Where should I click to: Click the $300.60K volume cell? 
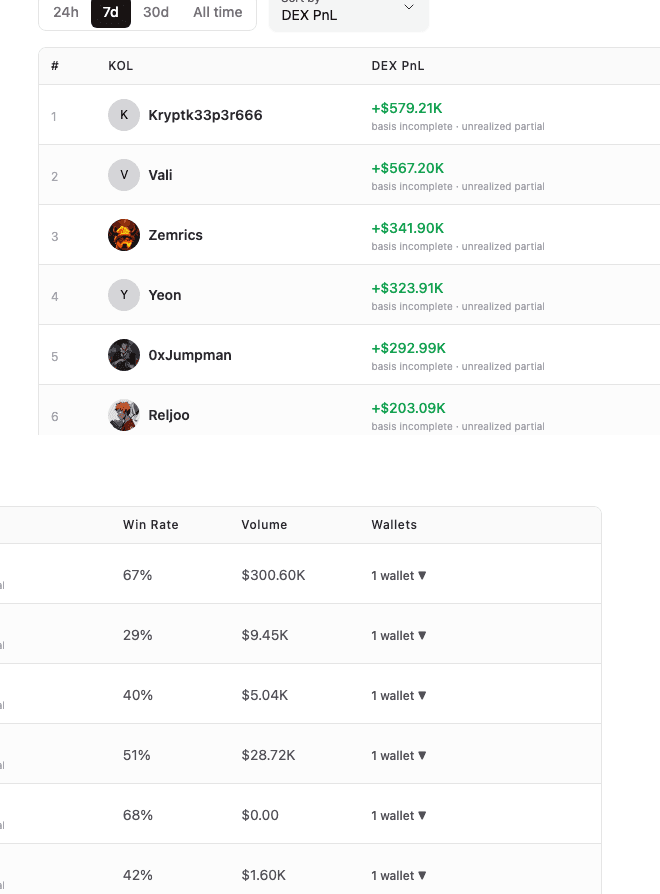(273, 575)
